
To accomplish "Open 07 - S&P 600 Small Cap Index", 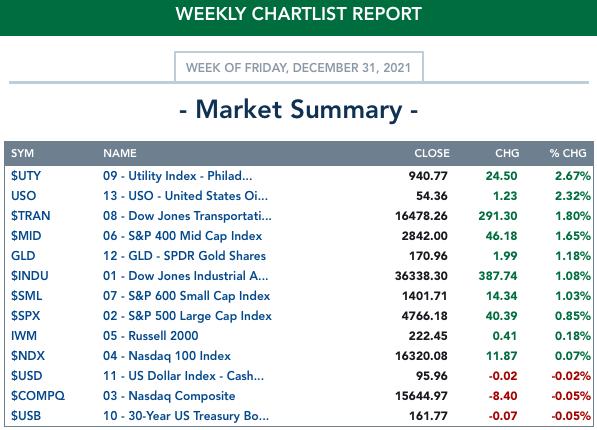I will (x=186, y=296).
